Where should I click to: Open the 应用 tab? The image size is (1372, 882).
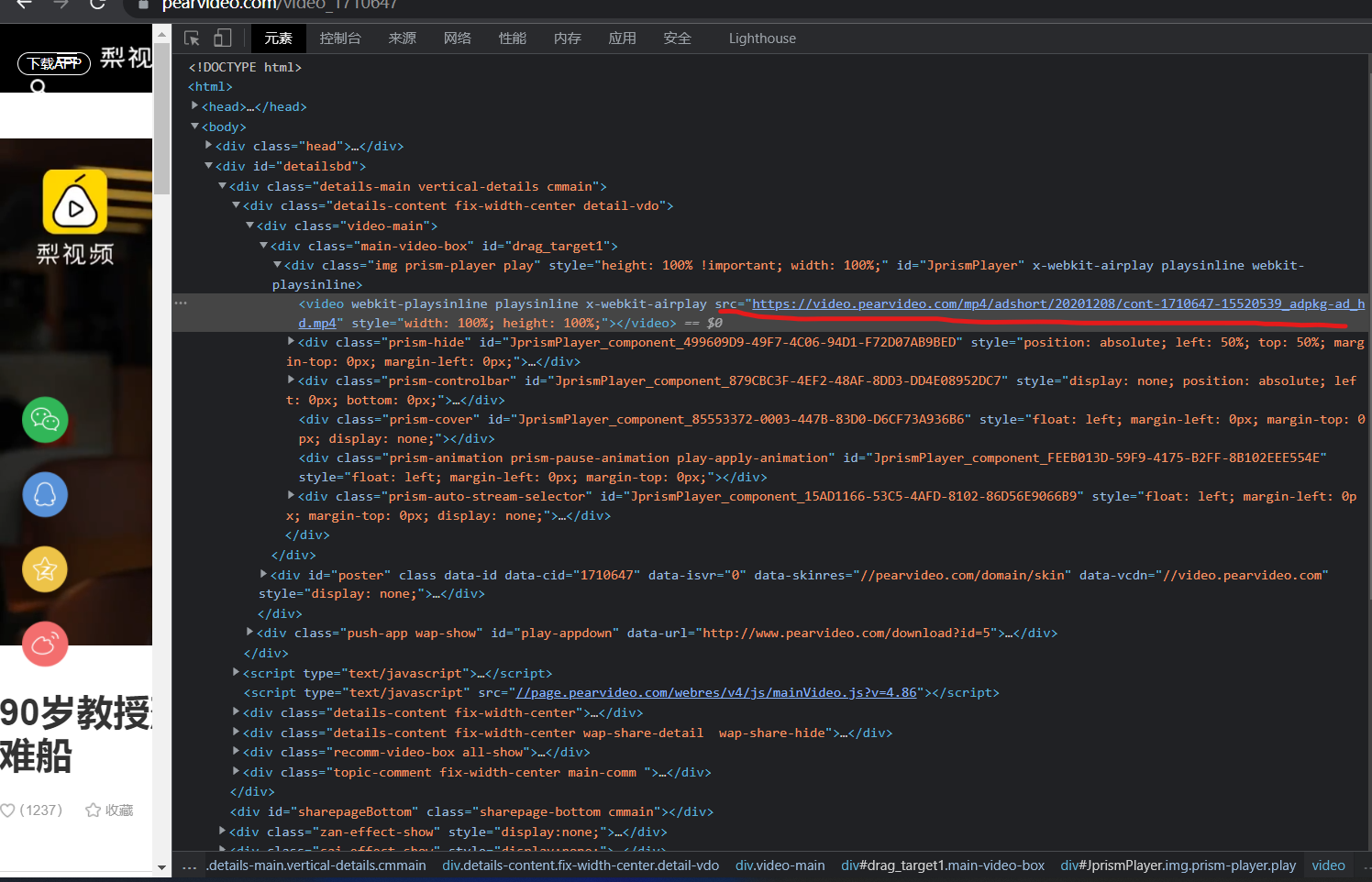[622, 39]
